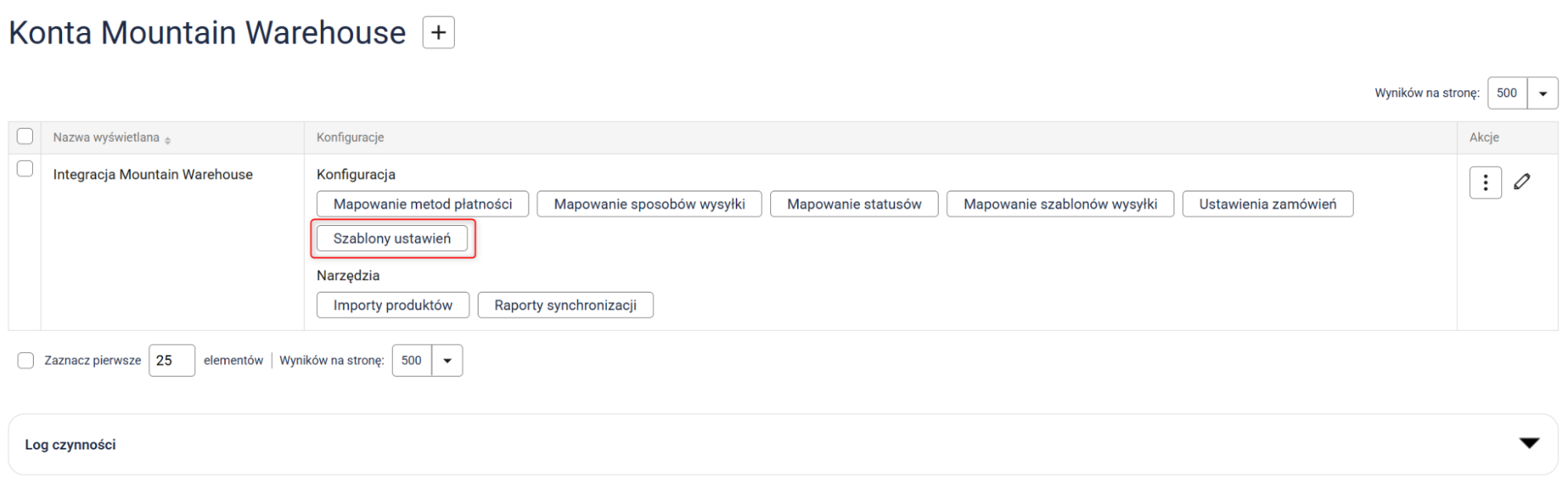Open bottom Wyników na stronę dropdown arrow
This screenshot has height=484, width=1568.
(447, 361)
